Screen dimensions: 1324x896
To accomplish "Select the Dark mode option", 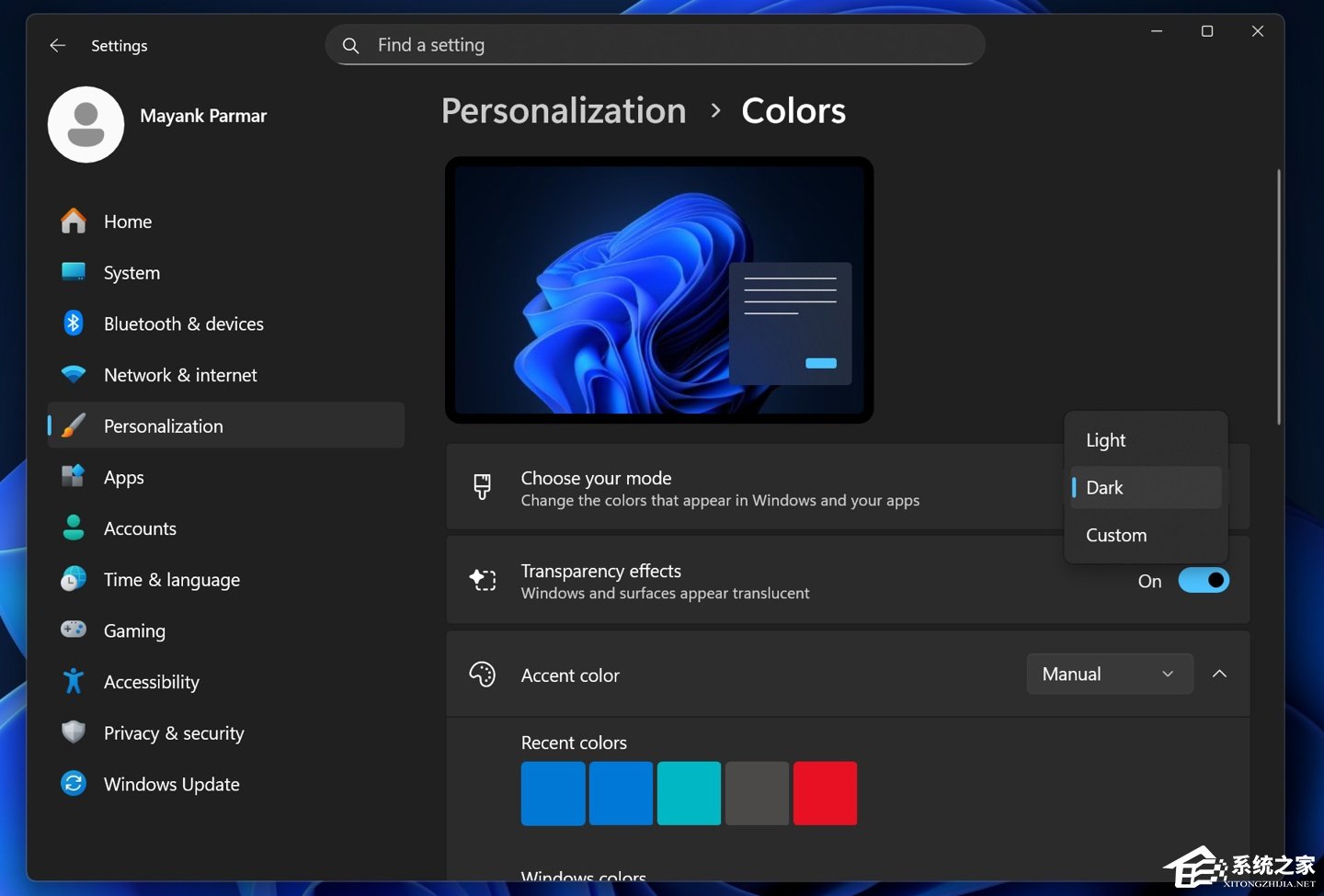I will pos(1105,488).
